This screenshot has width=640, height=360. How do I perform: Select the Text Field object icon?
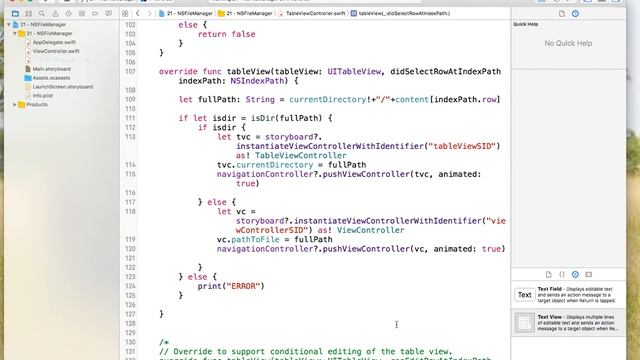524,295
